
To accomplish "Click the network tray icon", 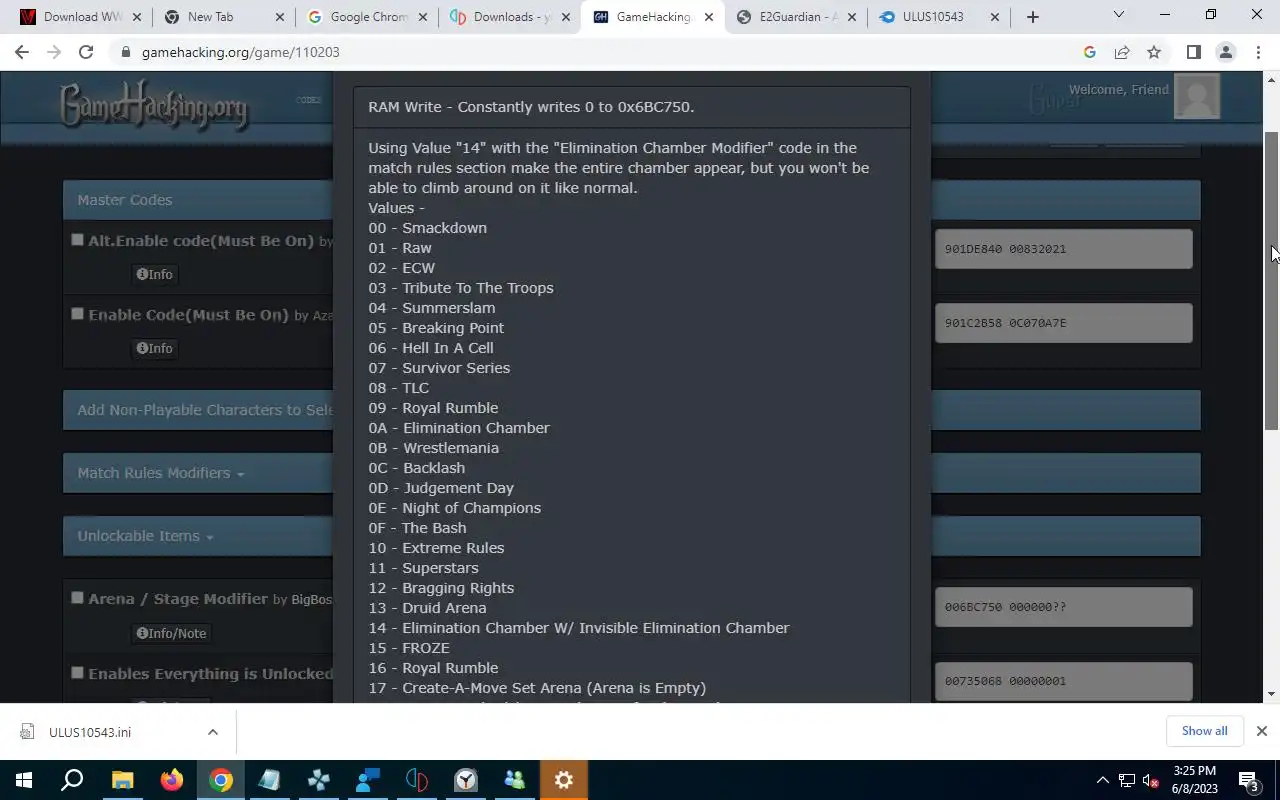I will click(1127, 780).
